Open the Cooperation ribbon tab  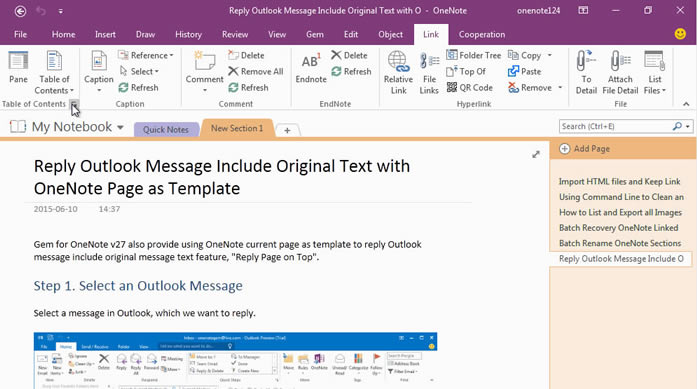point(482,34)
